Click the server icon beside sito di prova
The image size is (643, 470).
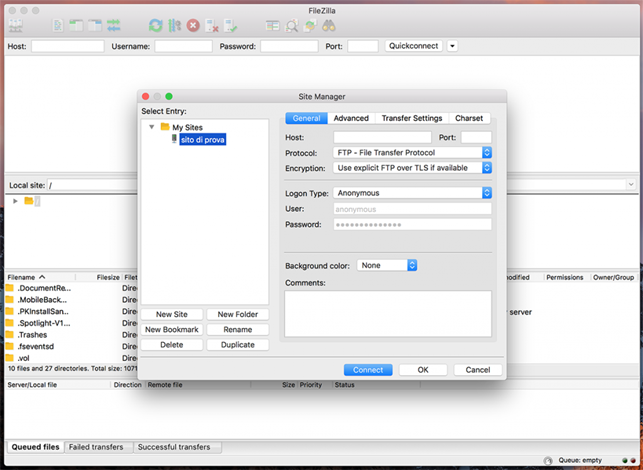174,139
